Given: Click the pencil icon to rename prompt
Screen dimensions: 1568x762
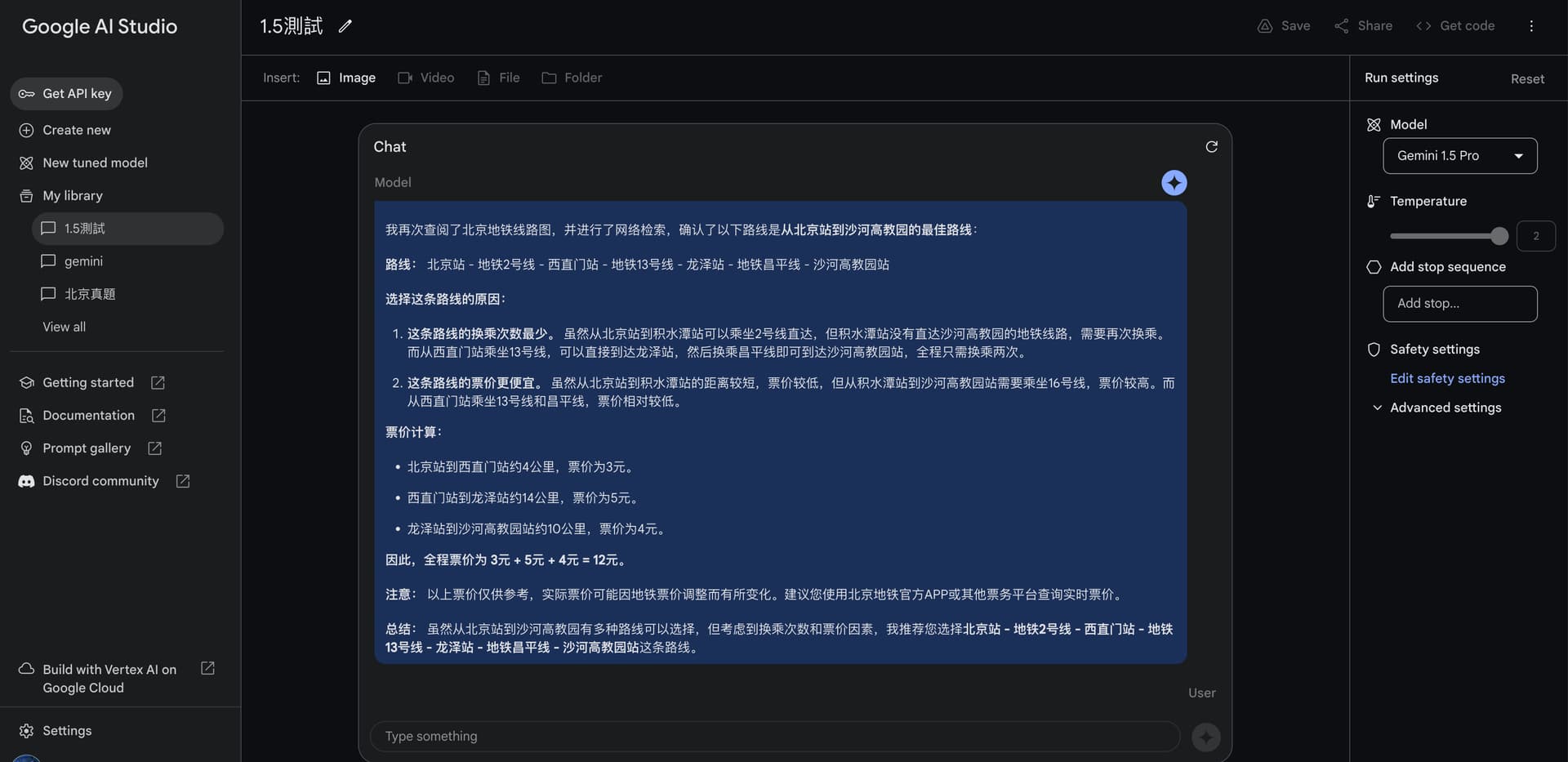Looking at the screenshot, I should tap(345, 26).
